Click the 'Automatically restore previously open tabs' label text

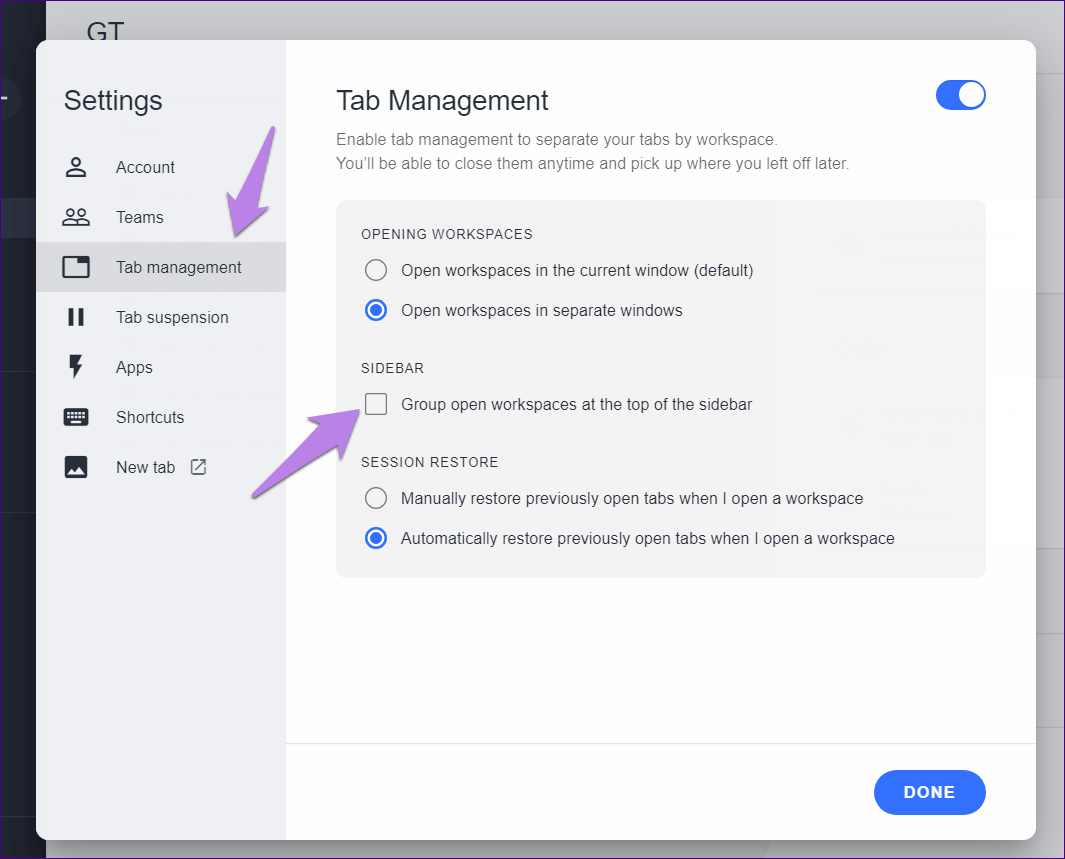(x=647, y=538)
